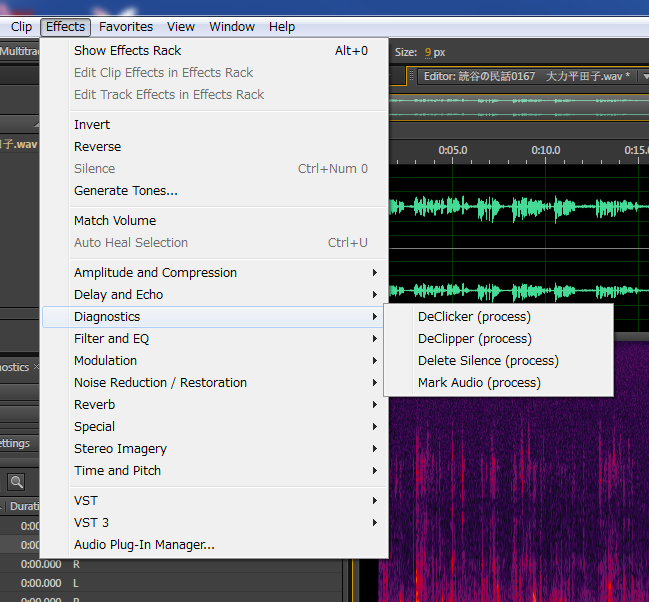649x602 pixels.
Task: Expand the Diagnostics submenu entry
Action: [x=215, y=317]
